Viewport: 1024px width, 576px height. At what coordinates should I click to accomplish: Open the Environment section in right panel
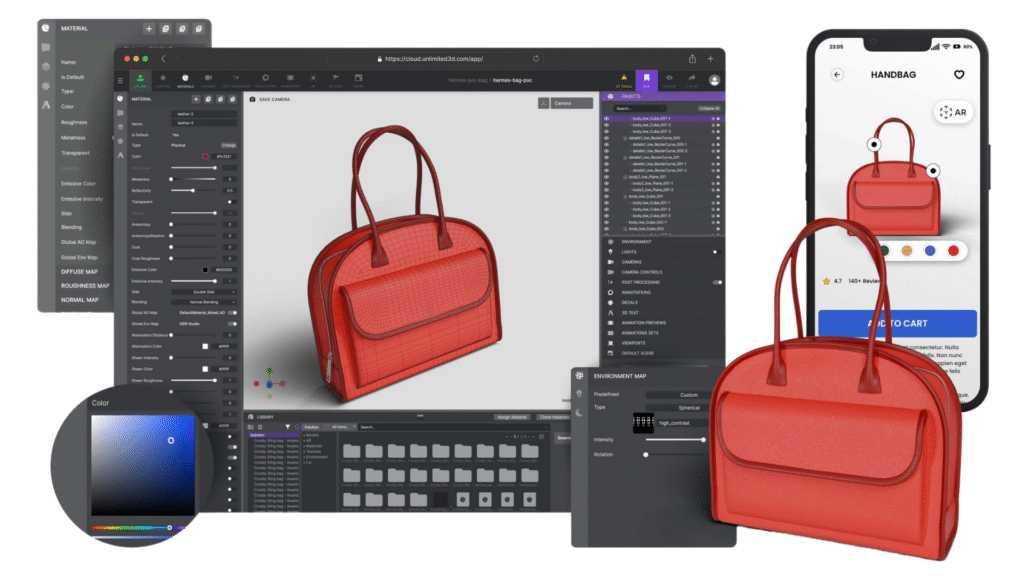637,242
